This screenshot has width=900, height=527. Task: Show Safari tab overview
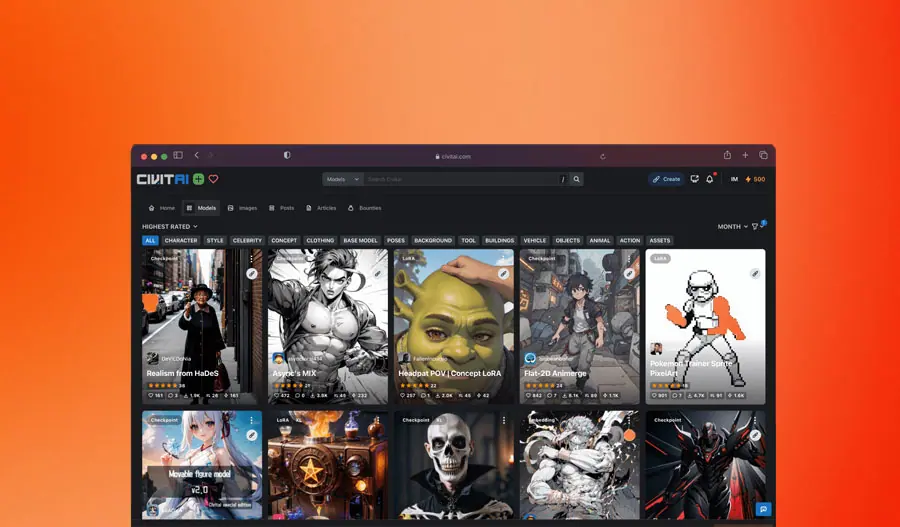pyautogui.click(x=763, y=155)
